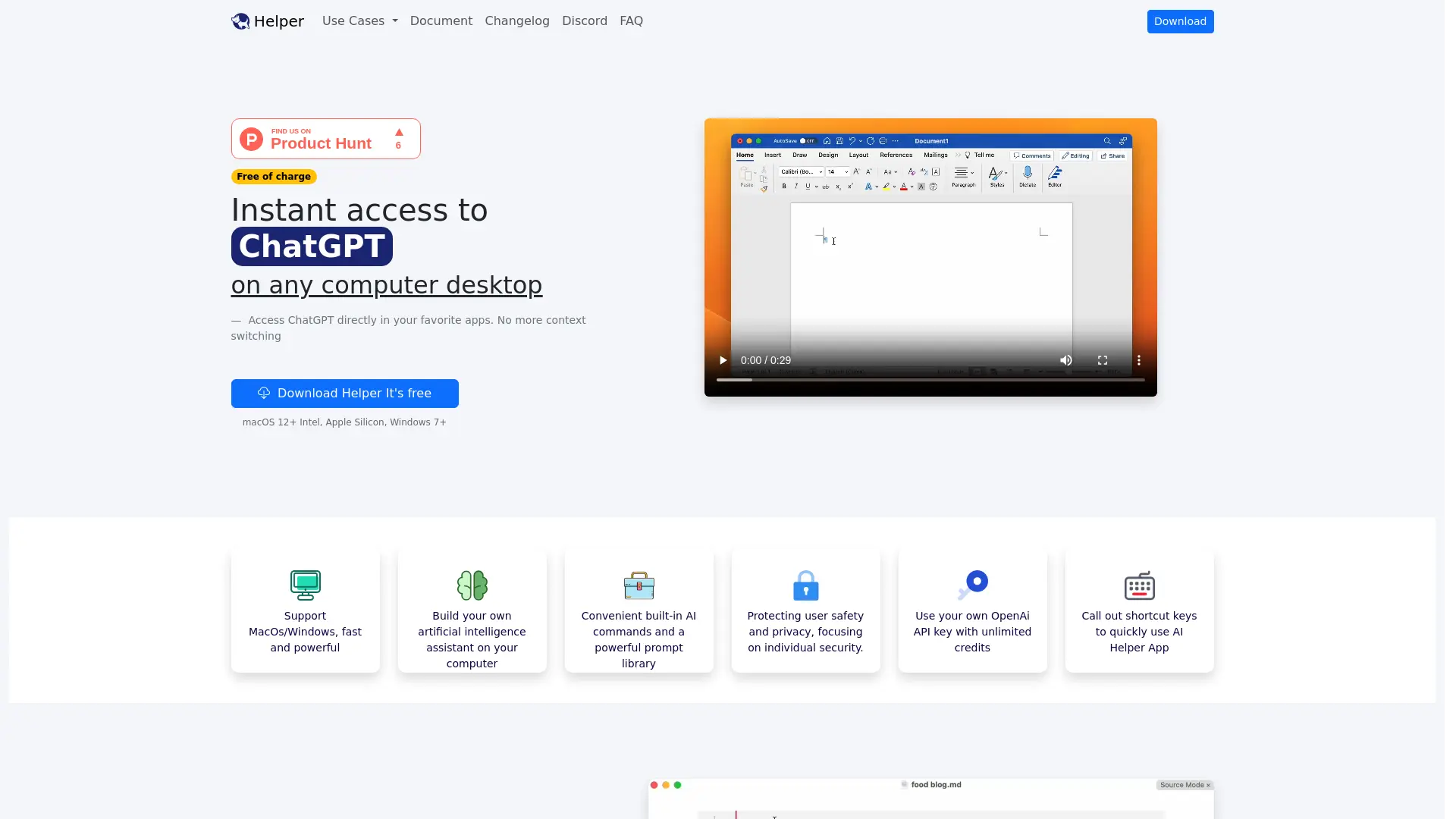Select the Use your own OpenAi API key text

pos(973,632)
